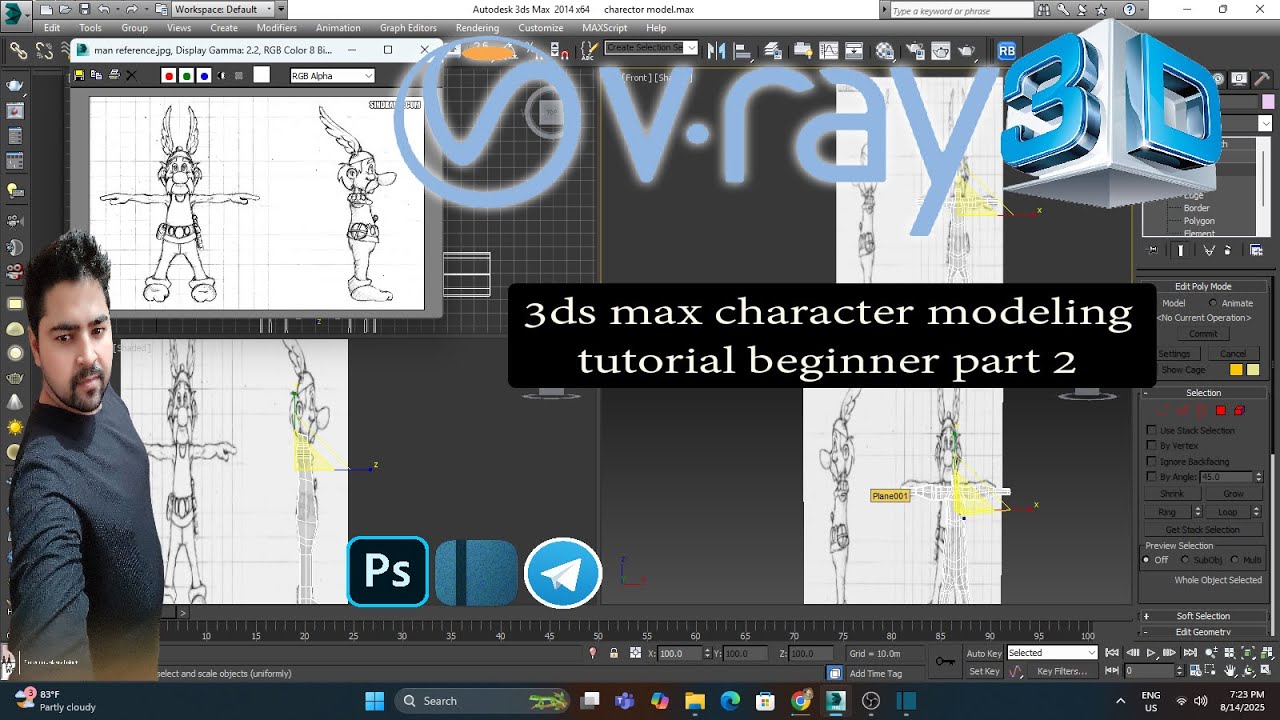This screenshot has height=720, width=1280.
Task: Select the Animate radio button in Edit Poly Mode
Action: [1214, 303]
